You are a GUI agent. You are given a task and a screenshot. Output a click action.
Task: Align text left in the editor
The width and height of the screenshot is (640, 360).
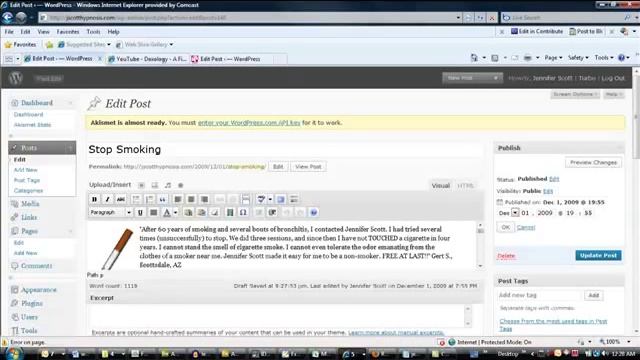pos(178,199)
